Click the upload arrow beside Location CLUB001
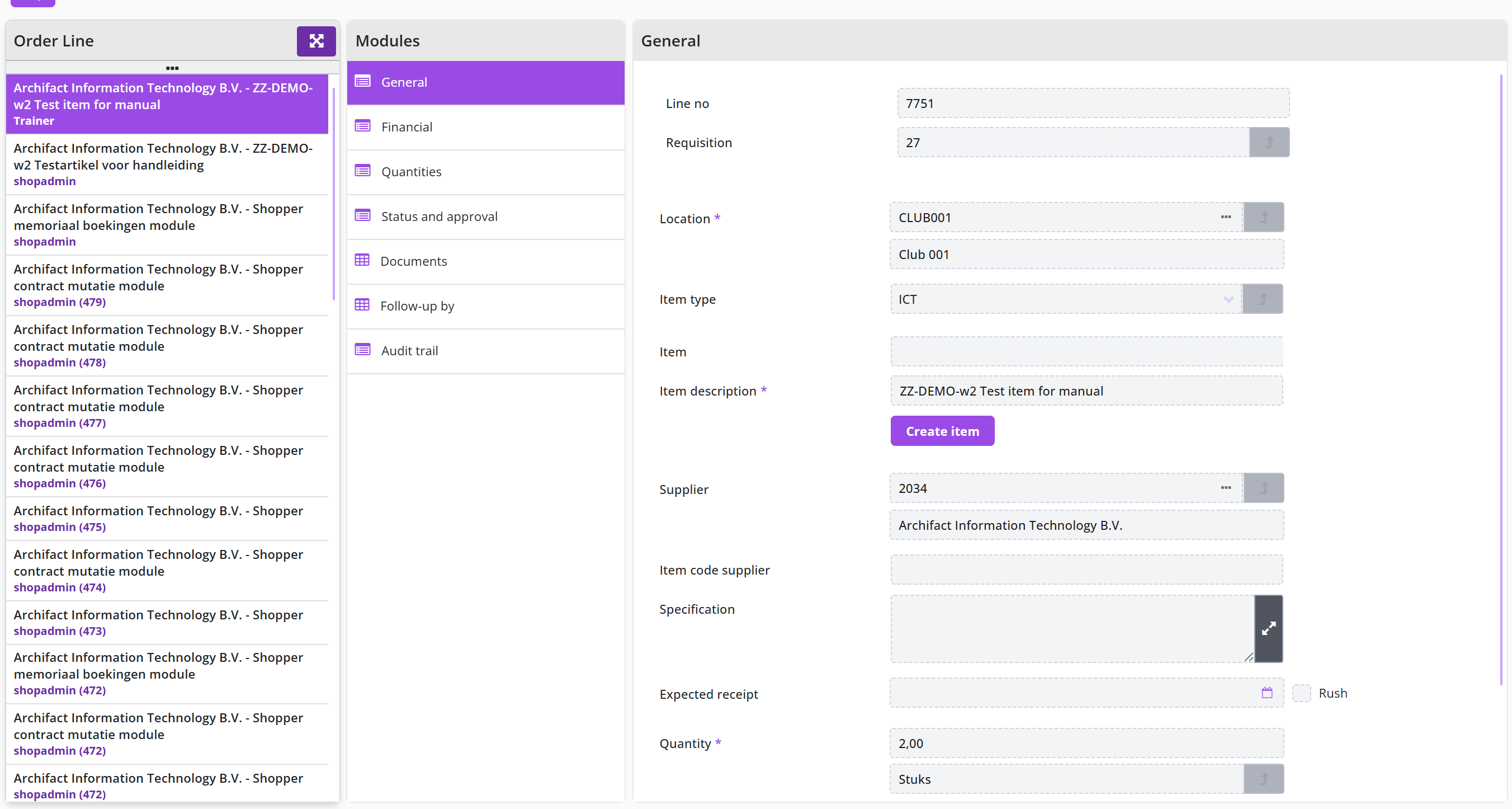 point(1264,217)
